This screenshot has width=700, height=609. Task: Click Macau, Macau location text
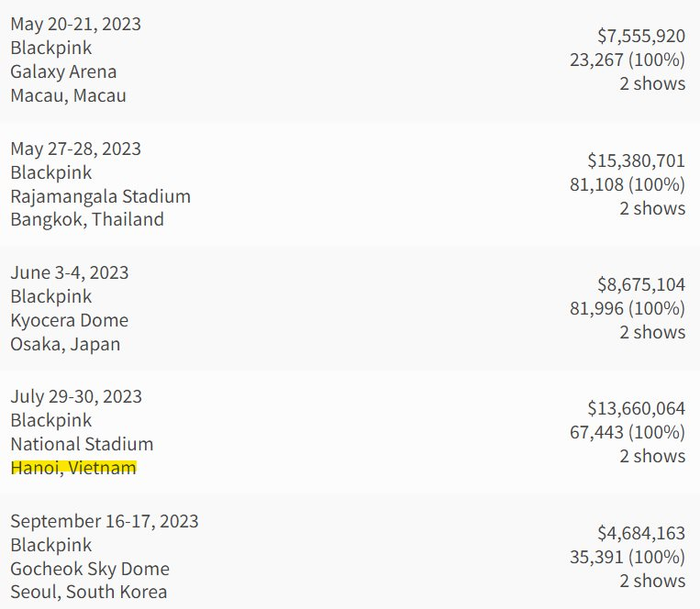coord(68,96)
